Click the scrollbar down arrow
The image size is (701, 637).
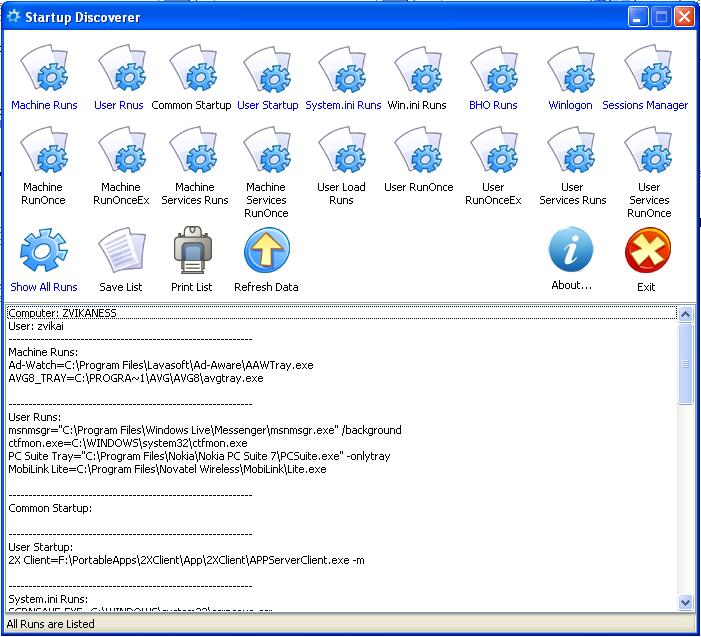click(685, 602)
